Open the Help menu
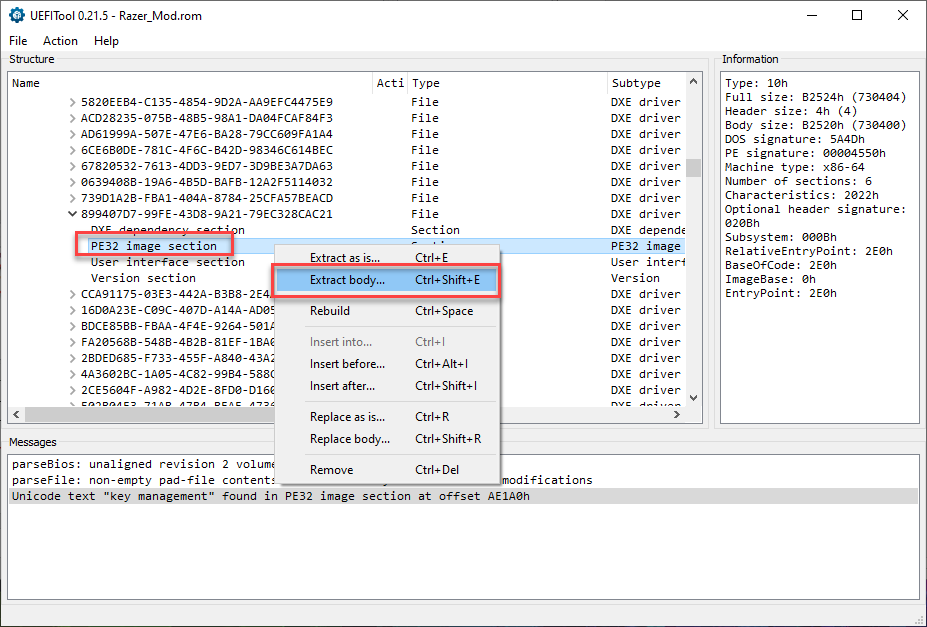The width and height of the screenshot is (927, 627). (106, 41)
